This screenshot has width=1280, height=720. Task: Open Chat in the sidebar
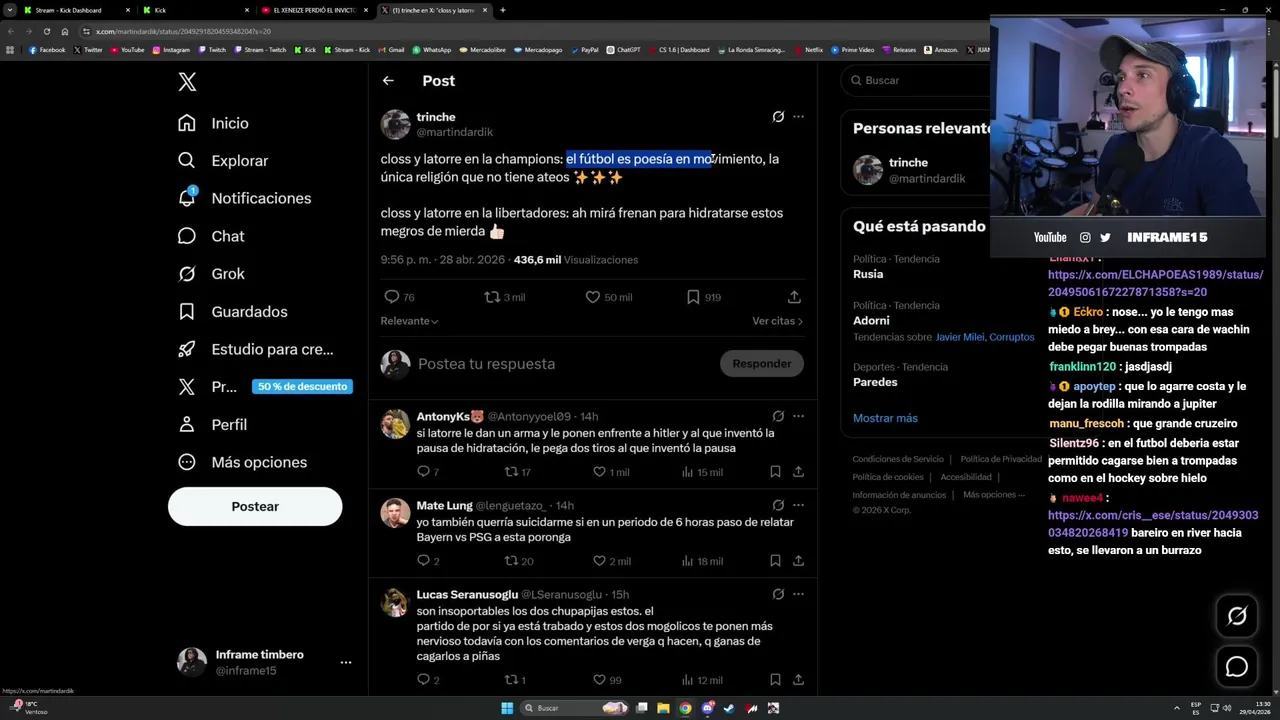point(210,236)
